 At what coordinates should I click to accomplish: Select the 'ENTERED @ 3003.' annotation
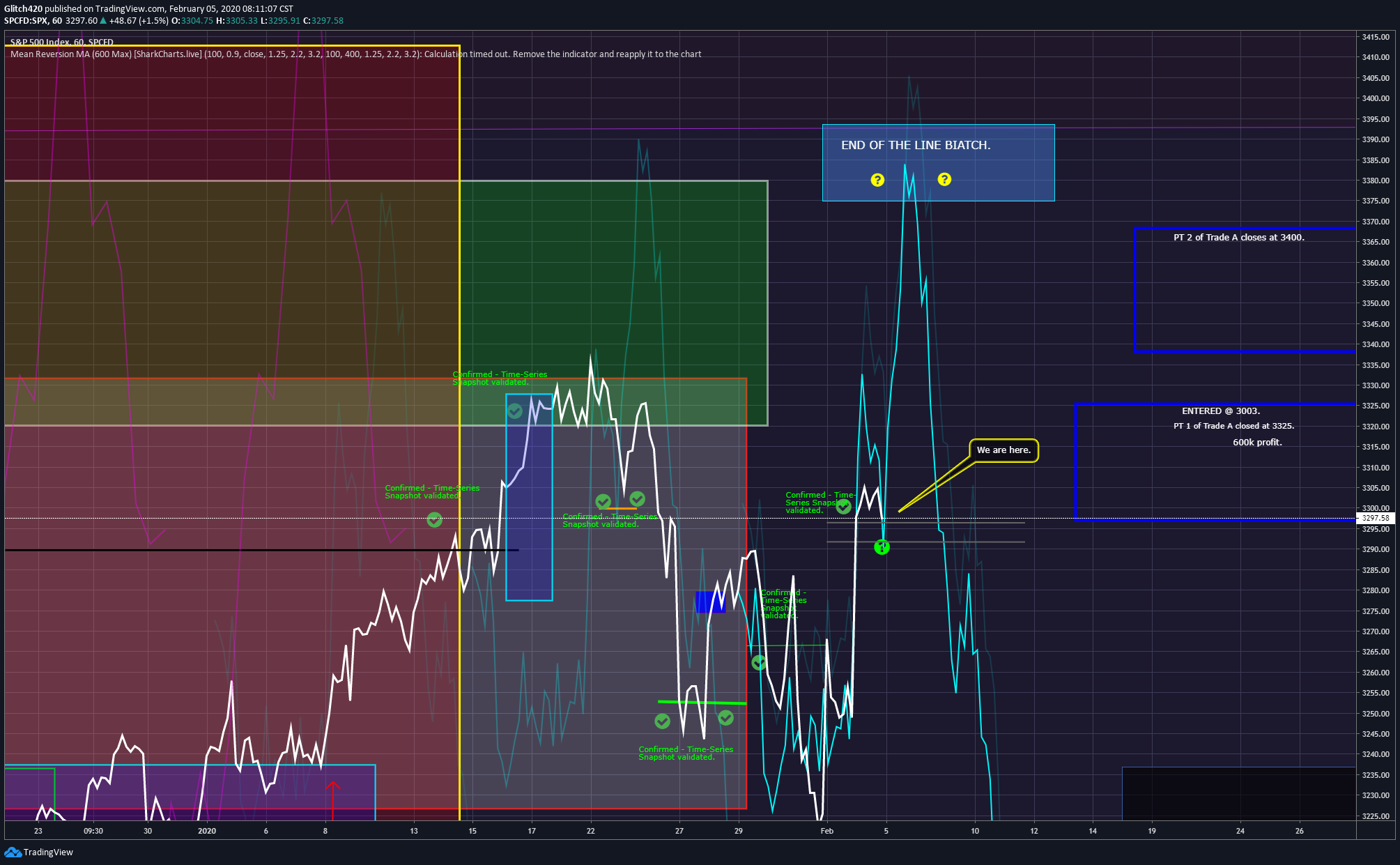coord(1221,411)
